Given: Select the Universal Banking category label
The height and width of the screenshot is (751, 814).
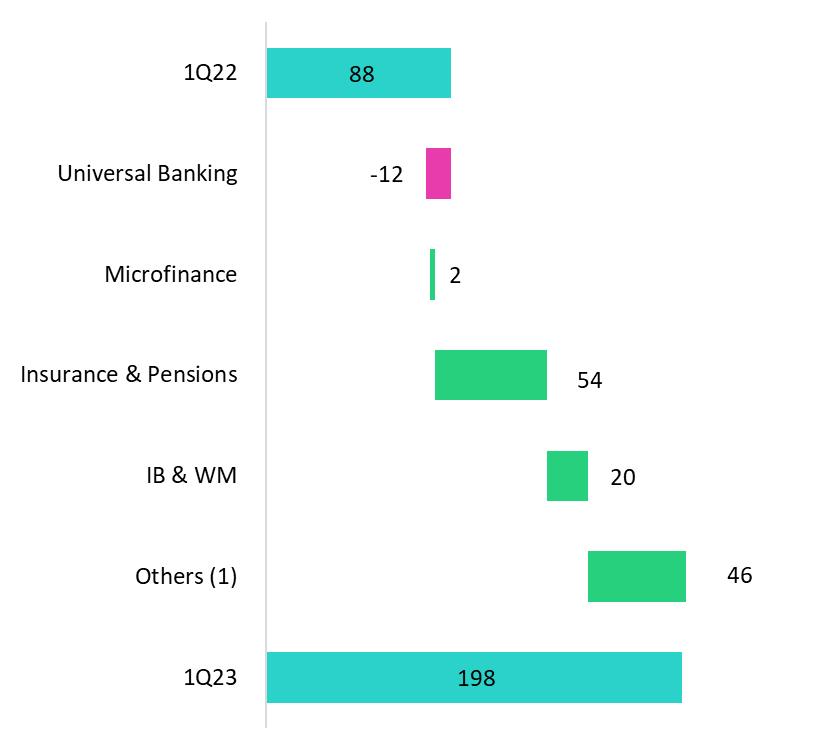Looking at the screenshot, I should [x=148, y=173].
